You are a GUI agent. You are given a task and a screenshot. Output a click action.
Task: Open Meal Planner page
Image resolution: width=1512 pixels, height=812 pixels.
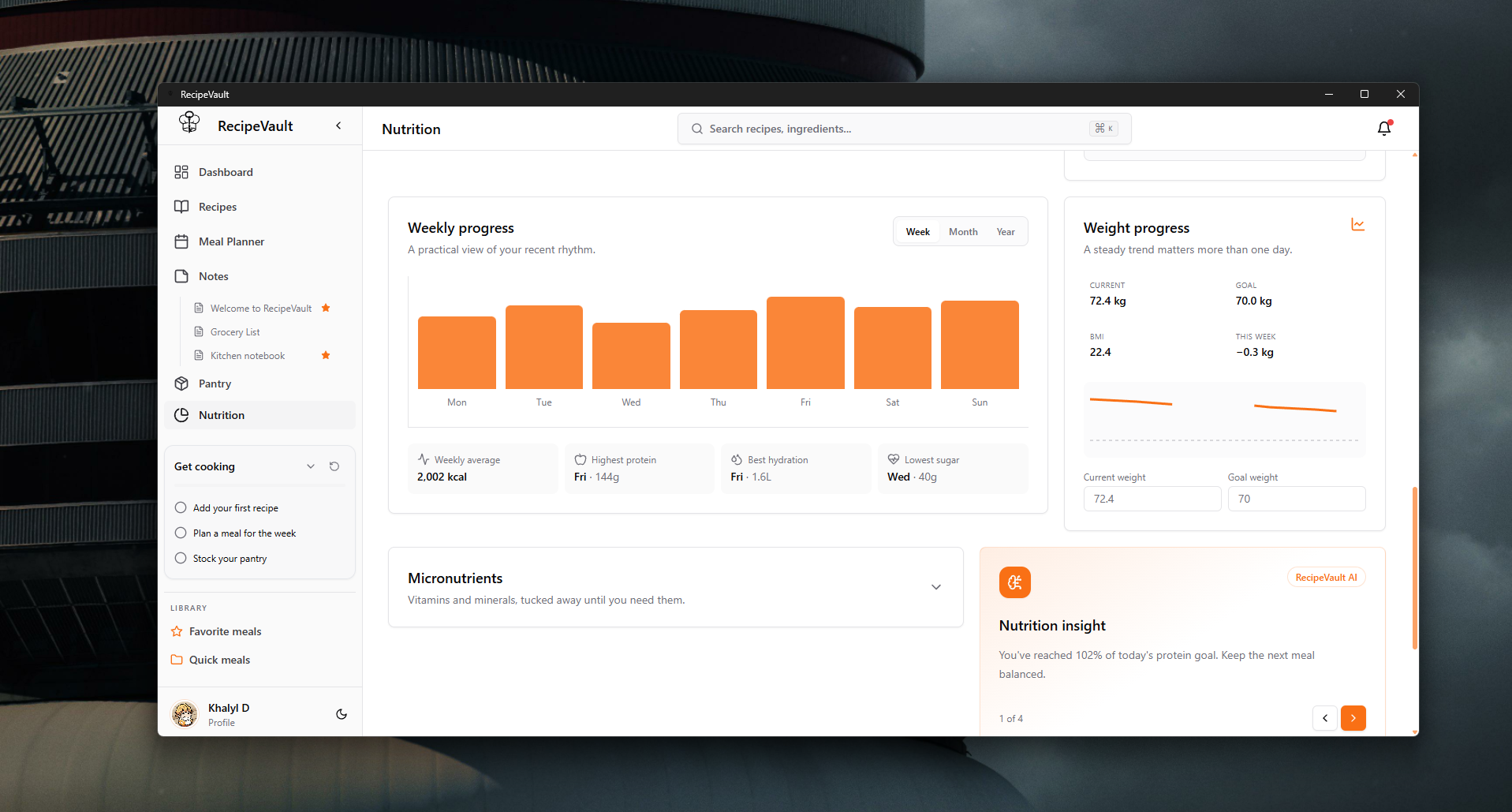[260, 241]
